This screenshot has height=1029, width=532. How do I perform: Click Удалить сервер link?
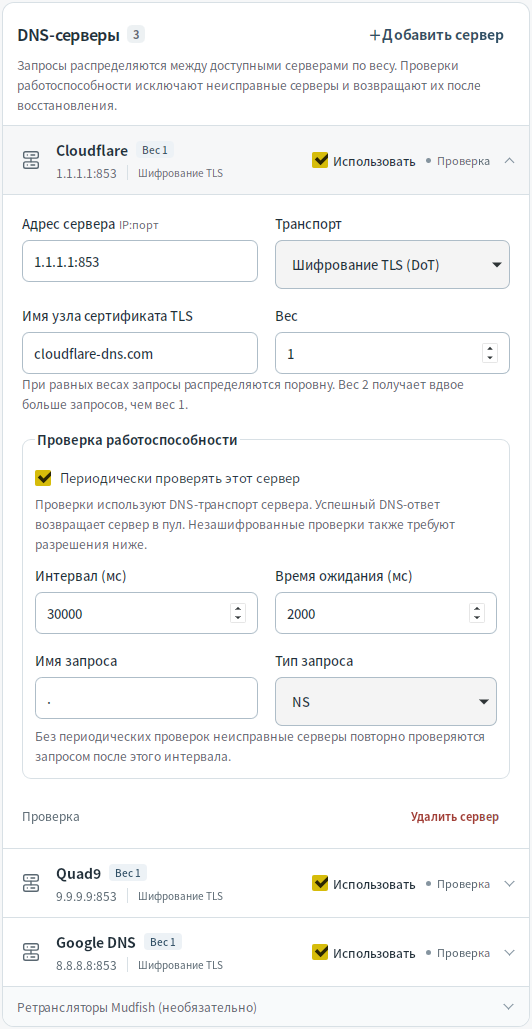455,817
